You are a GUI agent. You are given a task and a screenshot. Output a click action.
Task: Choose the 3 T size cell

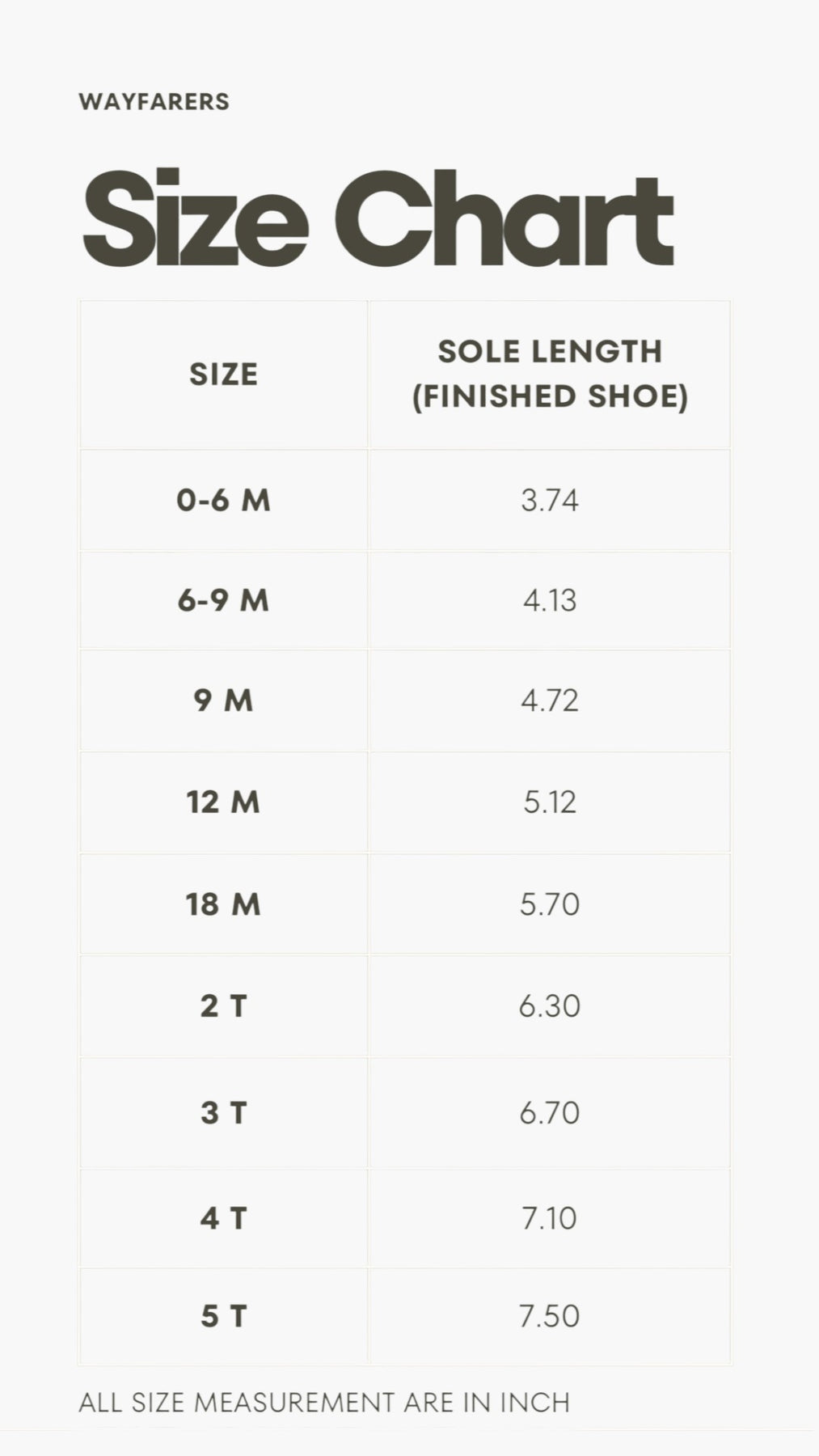(x=224, y=1112)
